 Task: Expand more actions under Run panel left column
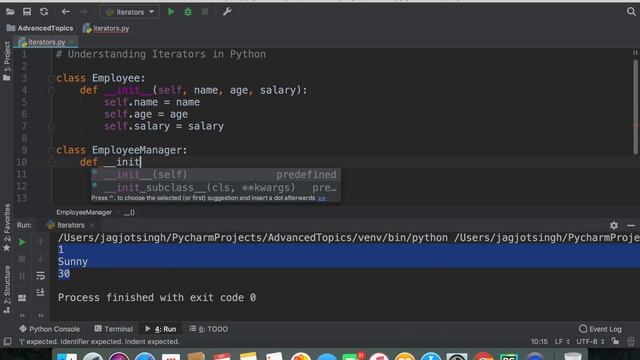[22, 315]
